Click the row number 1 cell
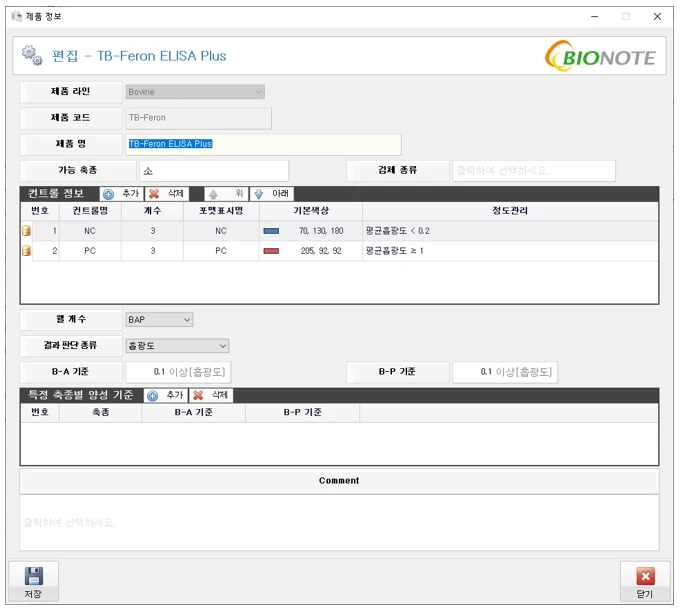Viewport: 681px width, 611px height. tap(46, 231)
